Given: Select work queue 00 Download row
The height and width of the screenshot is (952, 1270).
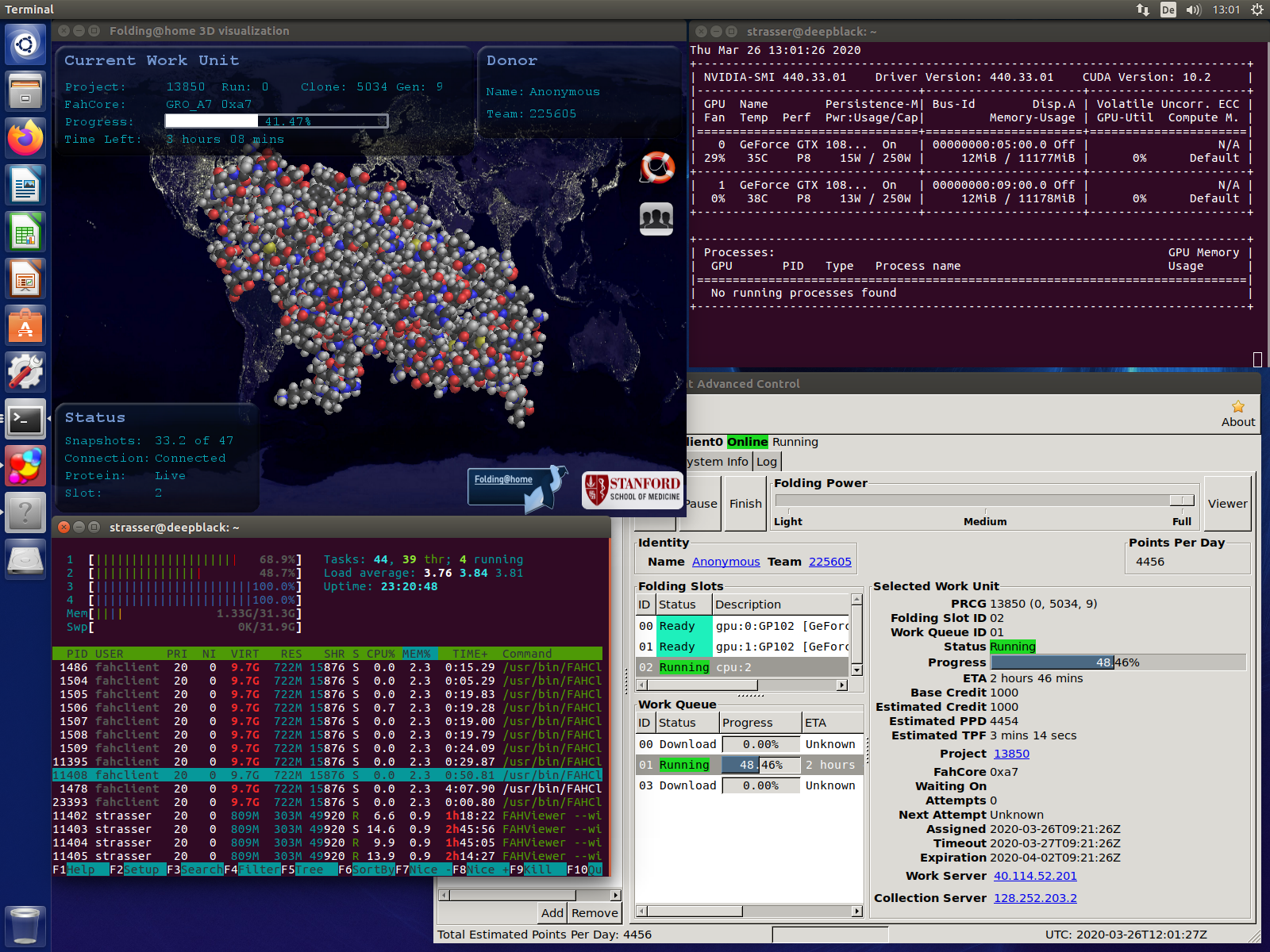Looking at the screenshot, I should (x=750, y=744).
